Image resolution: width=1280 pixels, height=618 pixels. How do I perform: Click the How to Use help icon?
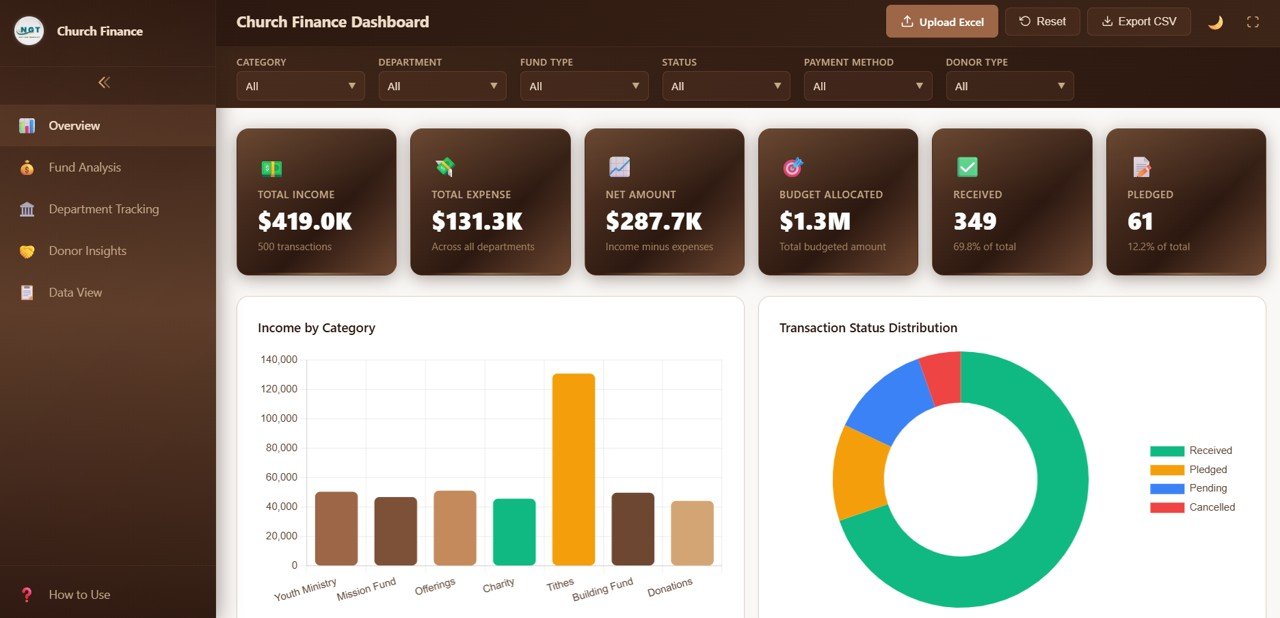(x=24, y=594)
